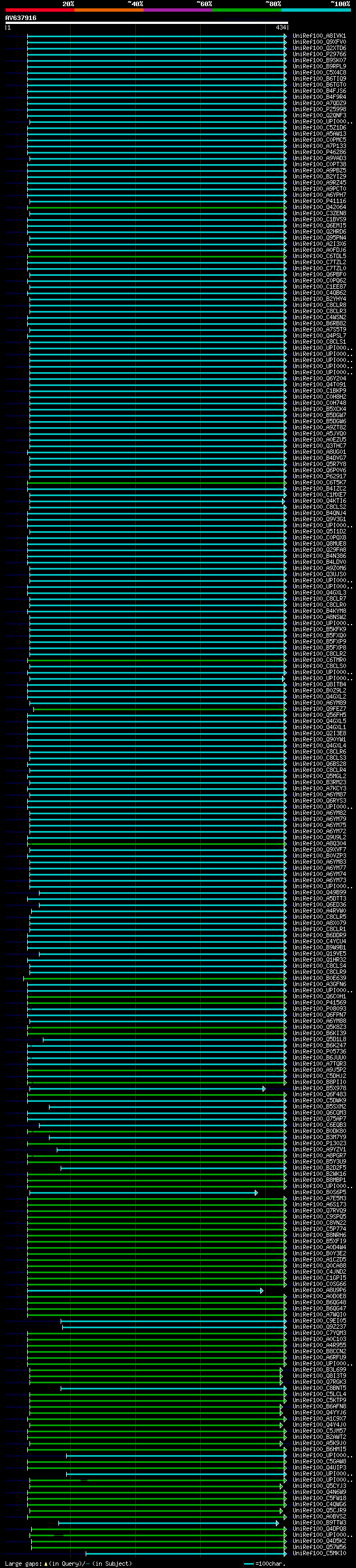Click hit label UniRef100_Q6EMI5

(319, 225)
